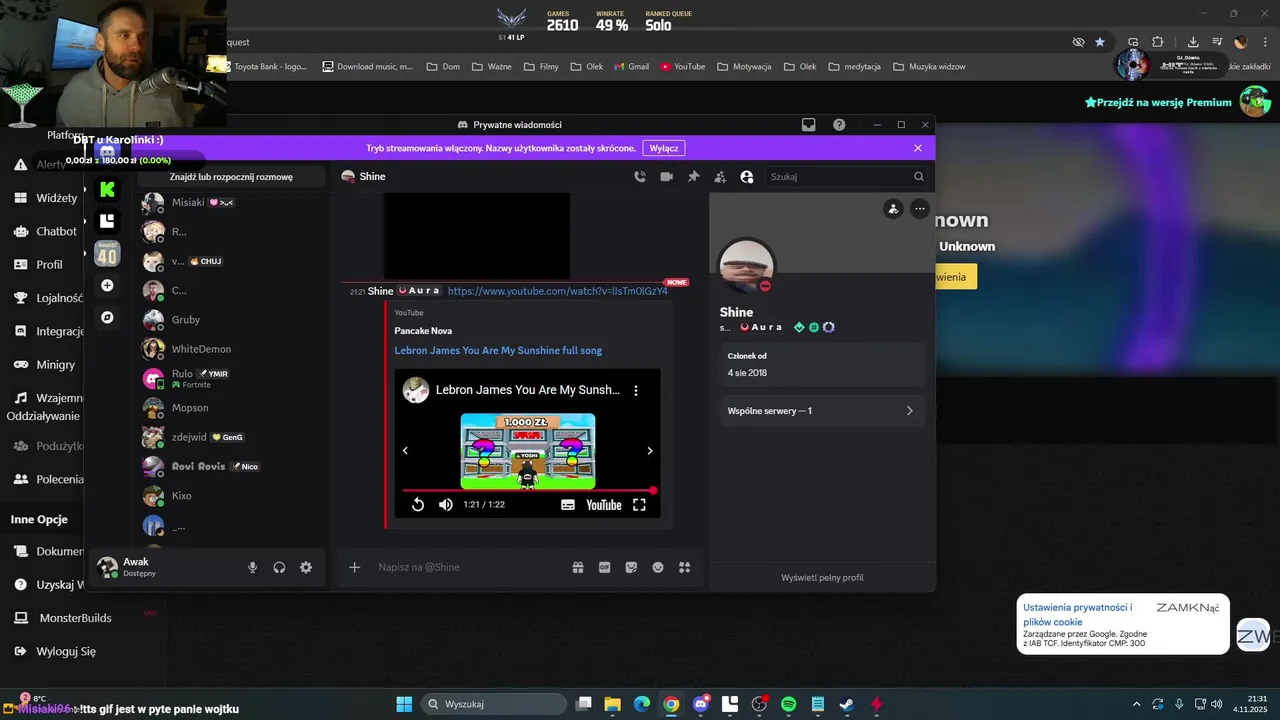
Task: Deafen audio with the headphones icon
Action: click(279, 567)
